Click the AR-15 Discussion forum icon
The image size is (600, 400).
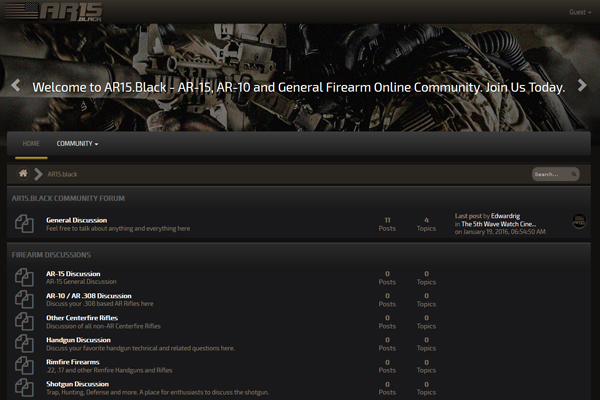click(x=24, y=278)
